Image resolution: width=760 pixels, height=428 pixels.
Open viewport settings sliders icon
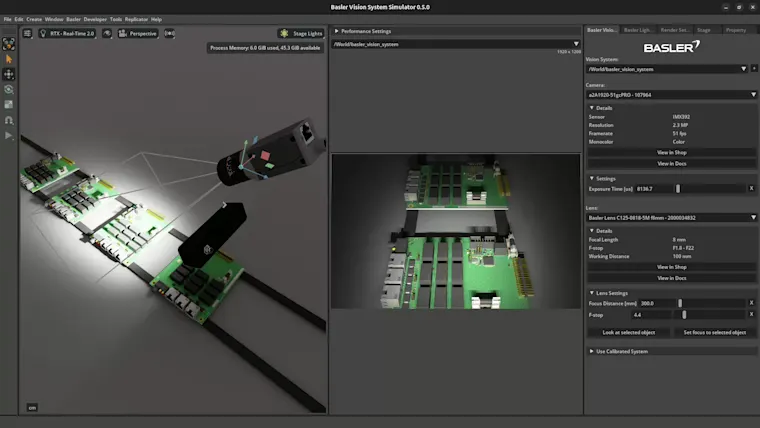coord(28,33)
